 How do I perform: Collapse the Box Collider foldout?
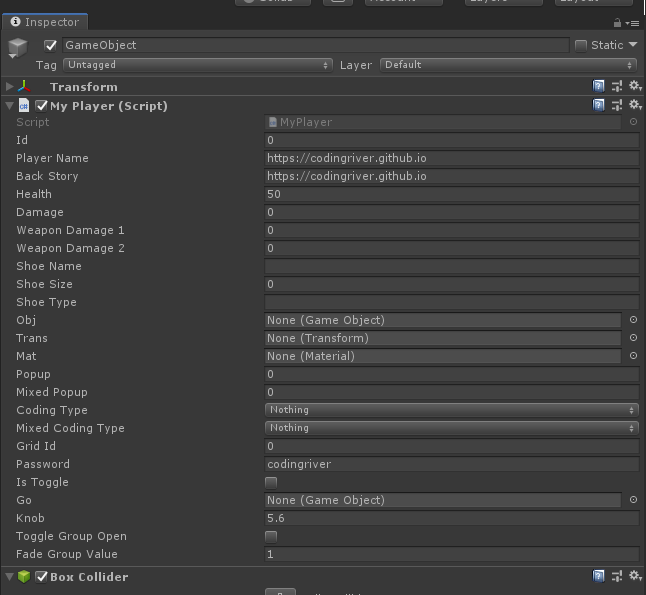point(9,576)
